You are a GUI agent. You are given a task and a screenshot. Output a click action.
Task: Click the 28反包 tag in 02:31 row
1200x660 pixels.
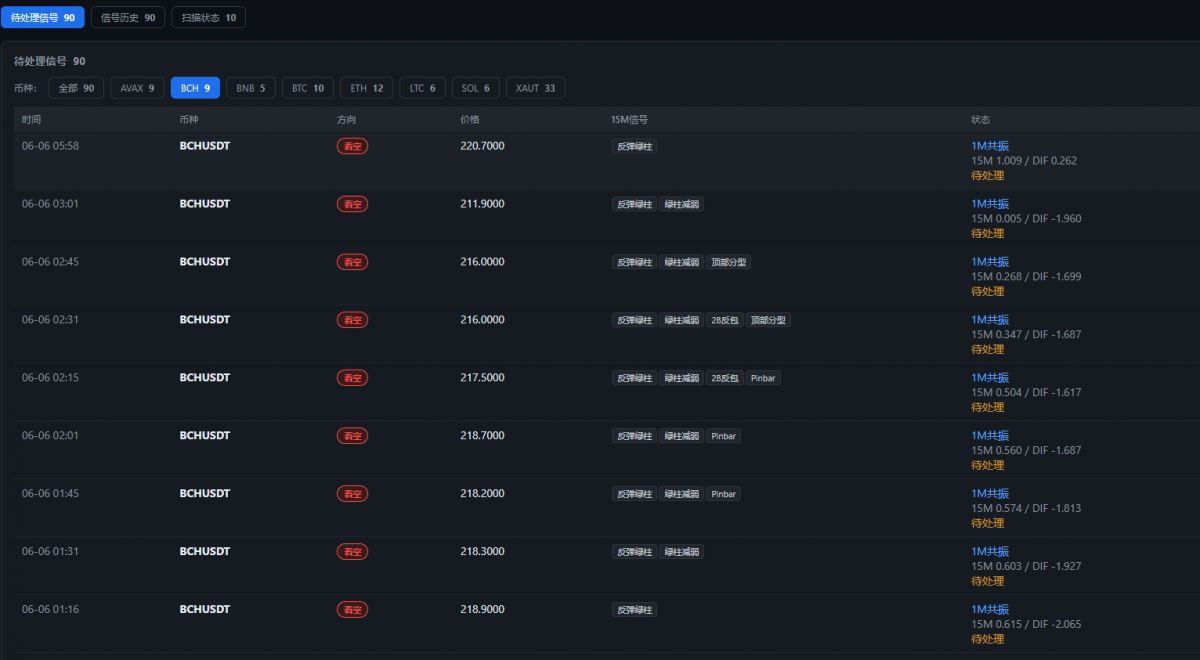tap(724, 320)
